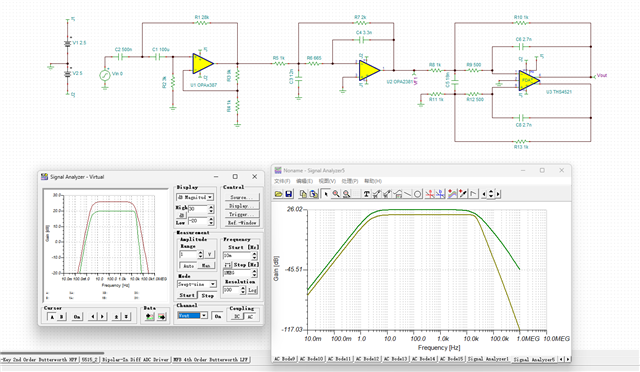Toggle Auto amplitude range
Viewport: 640px width, 372px height.
click(x=188, y=266)
